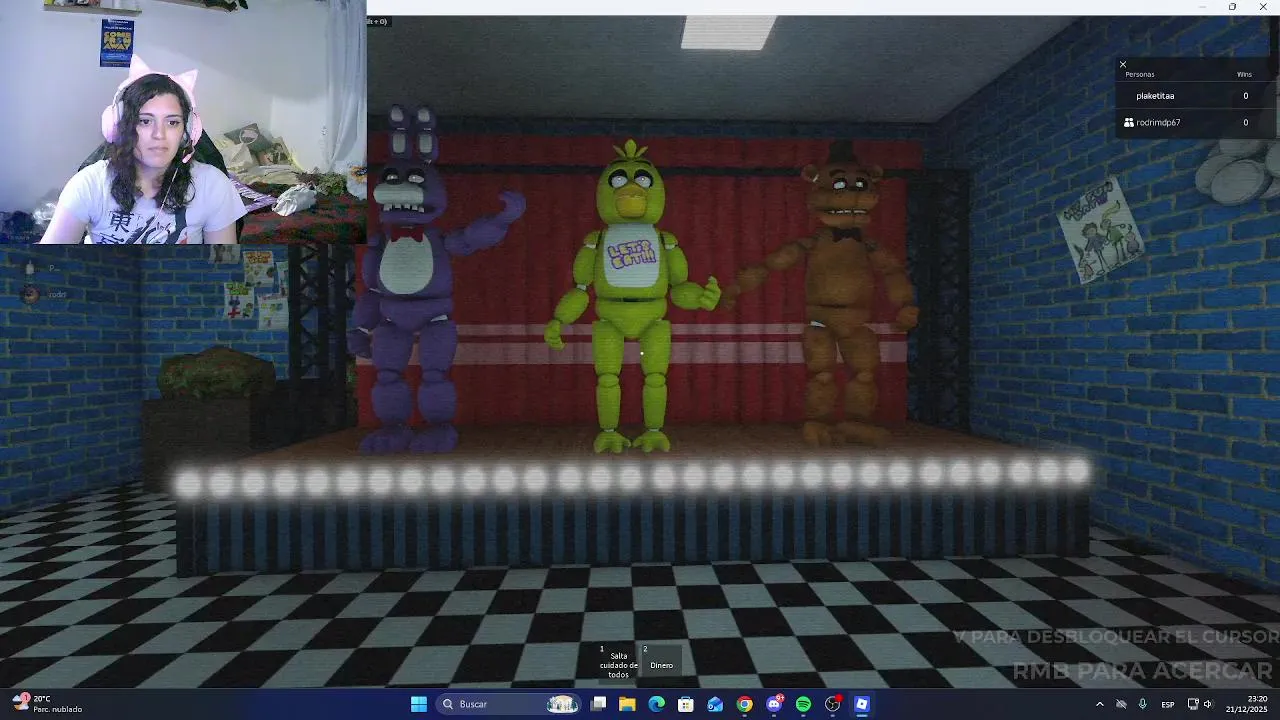Minimize the Roblox window
Image resolution: width=1280 pixels, height=720 pixels.
(x=1203, y=7)
